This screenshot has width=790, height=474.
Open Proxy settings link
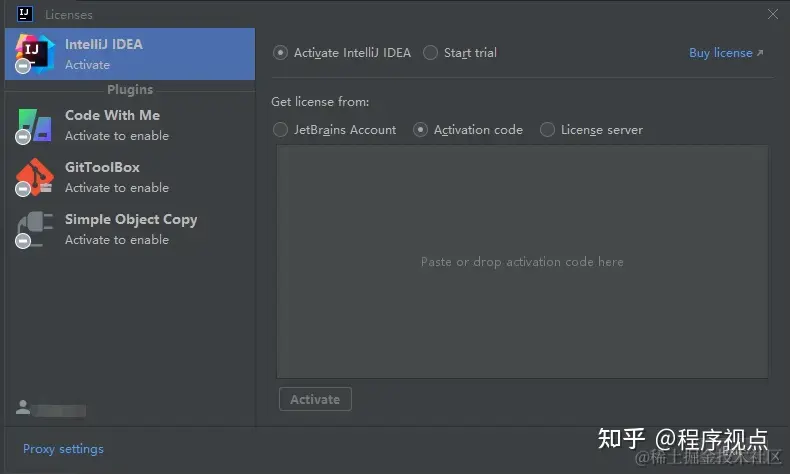tap(63, 449)
